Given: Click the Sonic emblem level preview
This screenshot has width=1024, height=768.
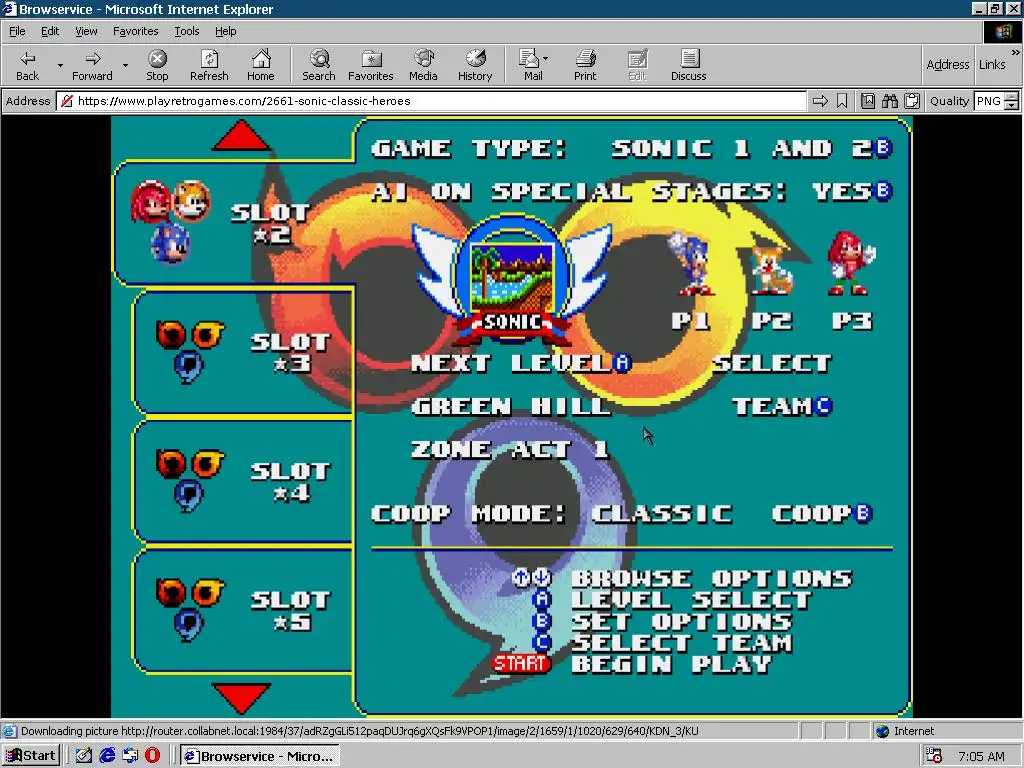Looking at the screenshot, I should (513, 281).
